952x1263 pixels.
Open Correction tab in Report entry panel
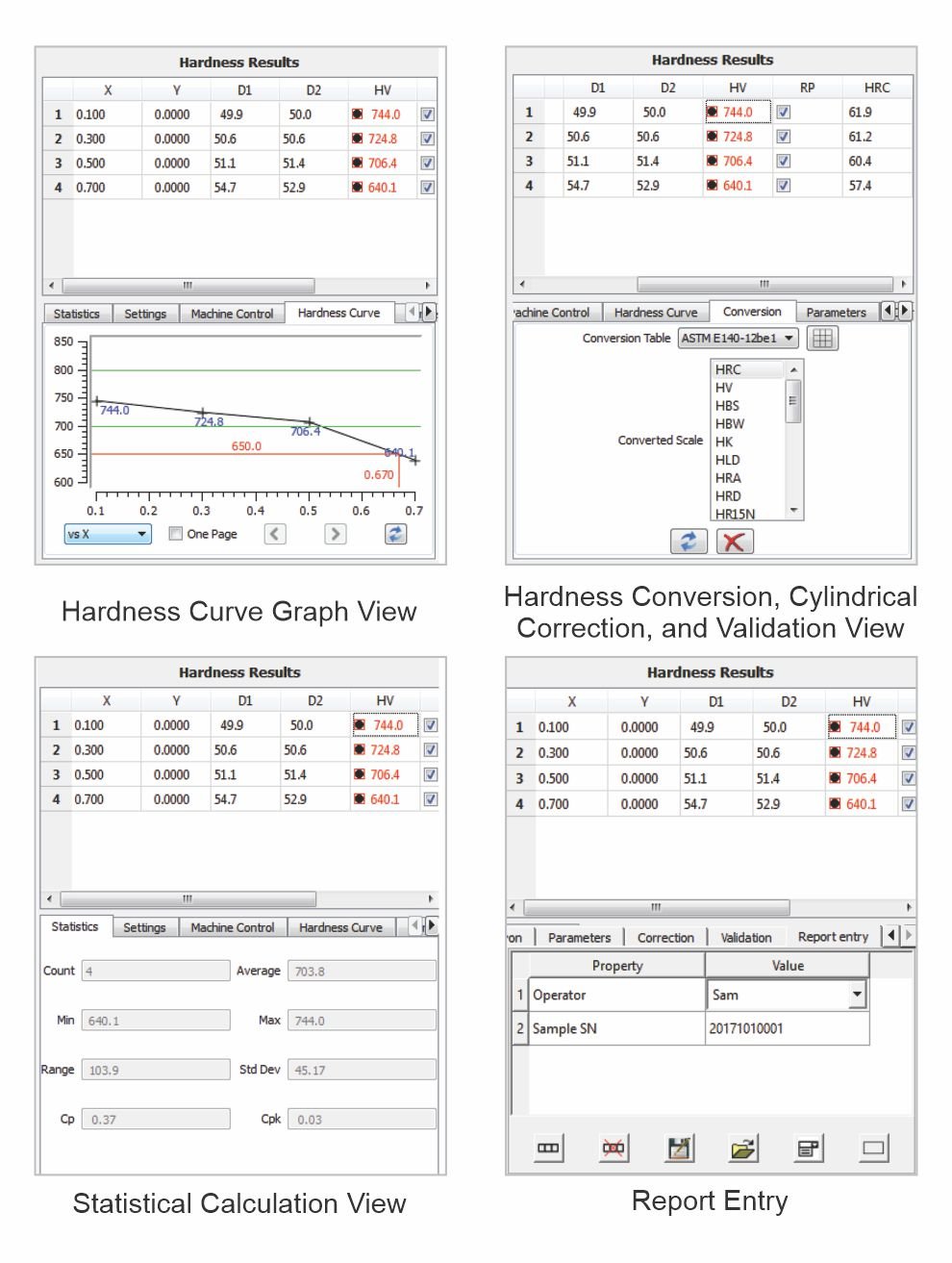point(665,937)
